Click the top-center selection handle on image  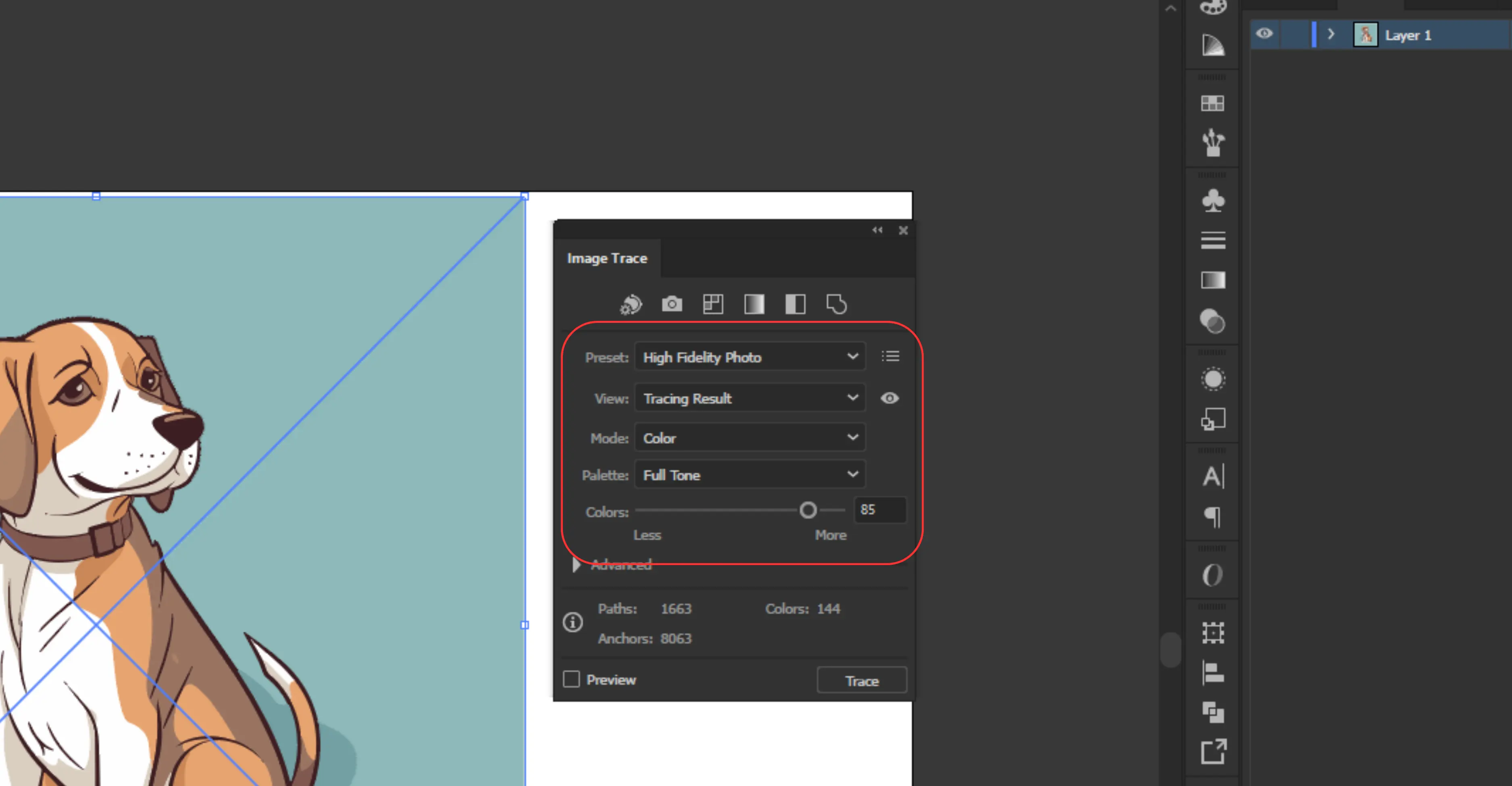[x=96, y=197]
